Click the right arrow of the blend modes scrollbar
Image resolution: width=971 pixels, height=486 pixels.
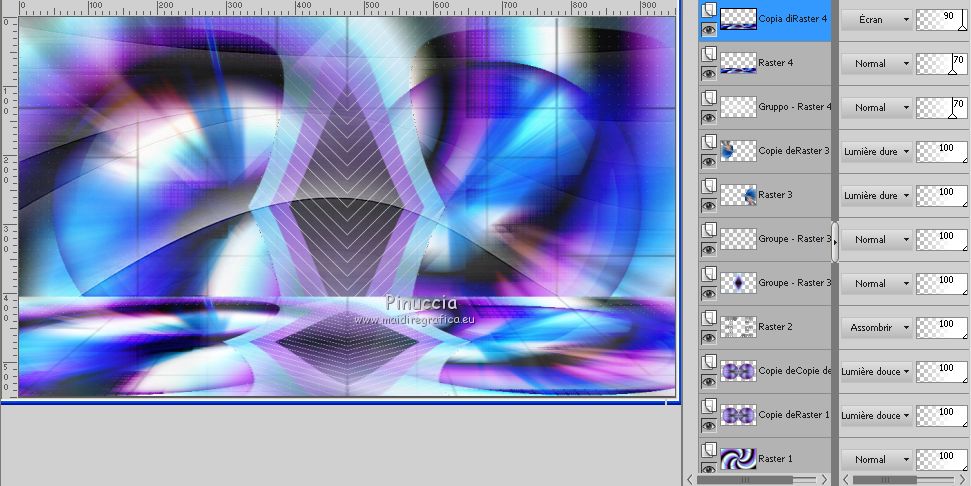[x=963, y=479]
